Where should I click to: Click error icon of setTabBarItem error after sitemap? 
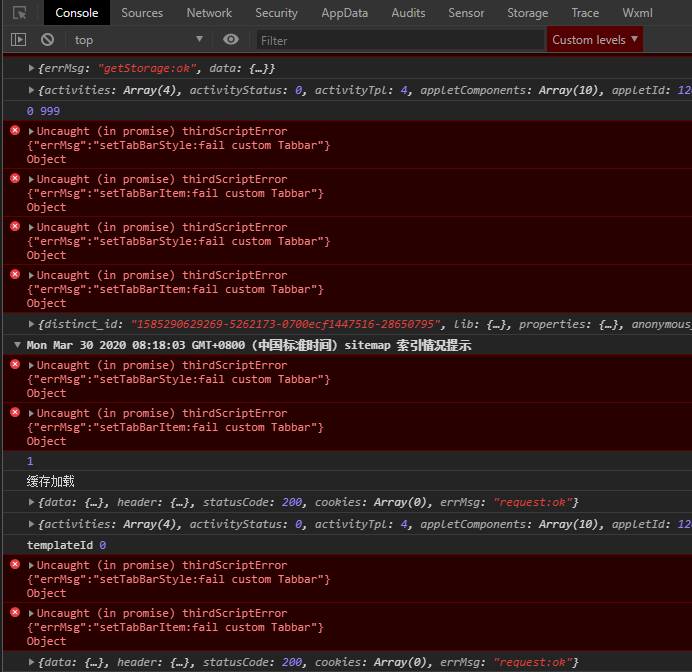(15, 412)
